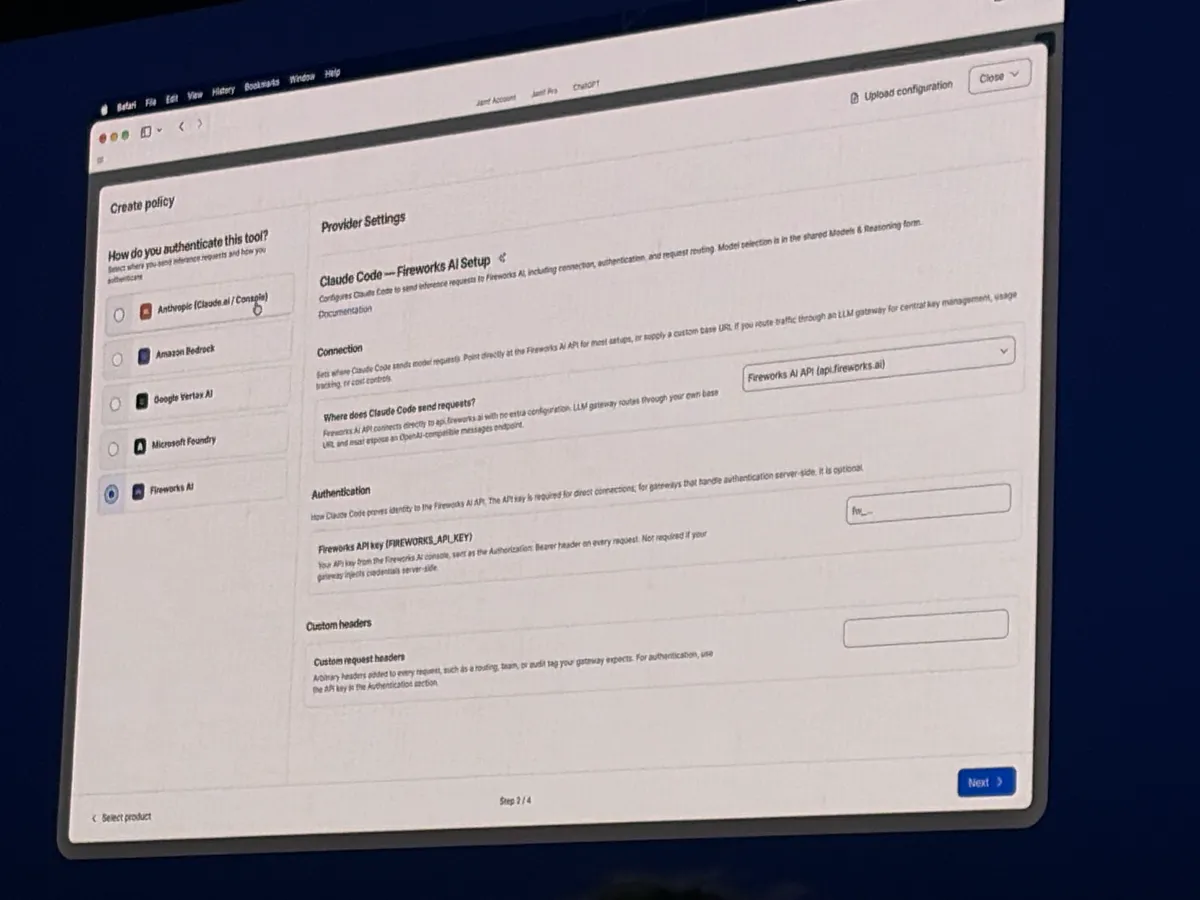Click Upload configuration
This screenshot has height=900, width=1200.
[901, 92]
